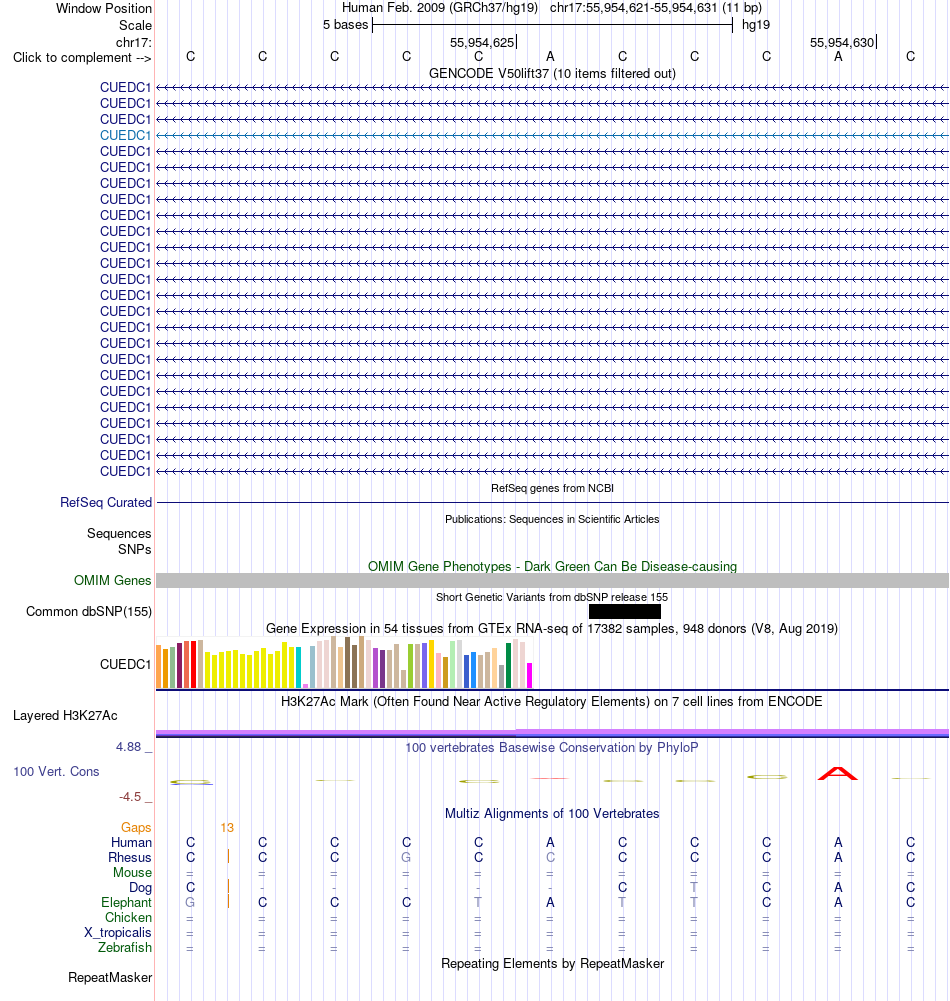950x1001 pixels.
Task: Click the orange Gaps label
Action: click(136, 827)
